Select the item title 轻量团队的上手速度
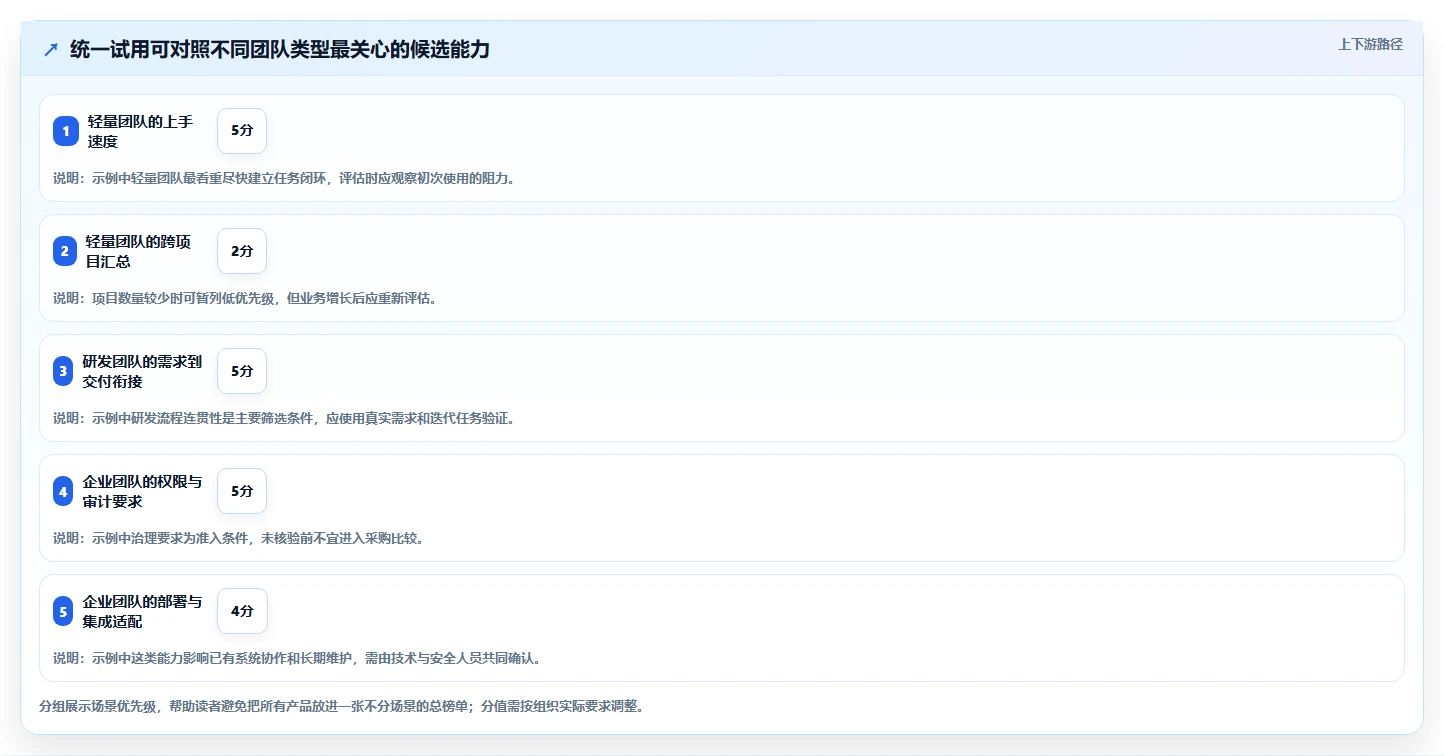The width and height of the screenshot is (1444, 756). pyautogui.click(x=141, y=131)
